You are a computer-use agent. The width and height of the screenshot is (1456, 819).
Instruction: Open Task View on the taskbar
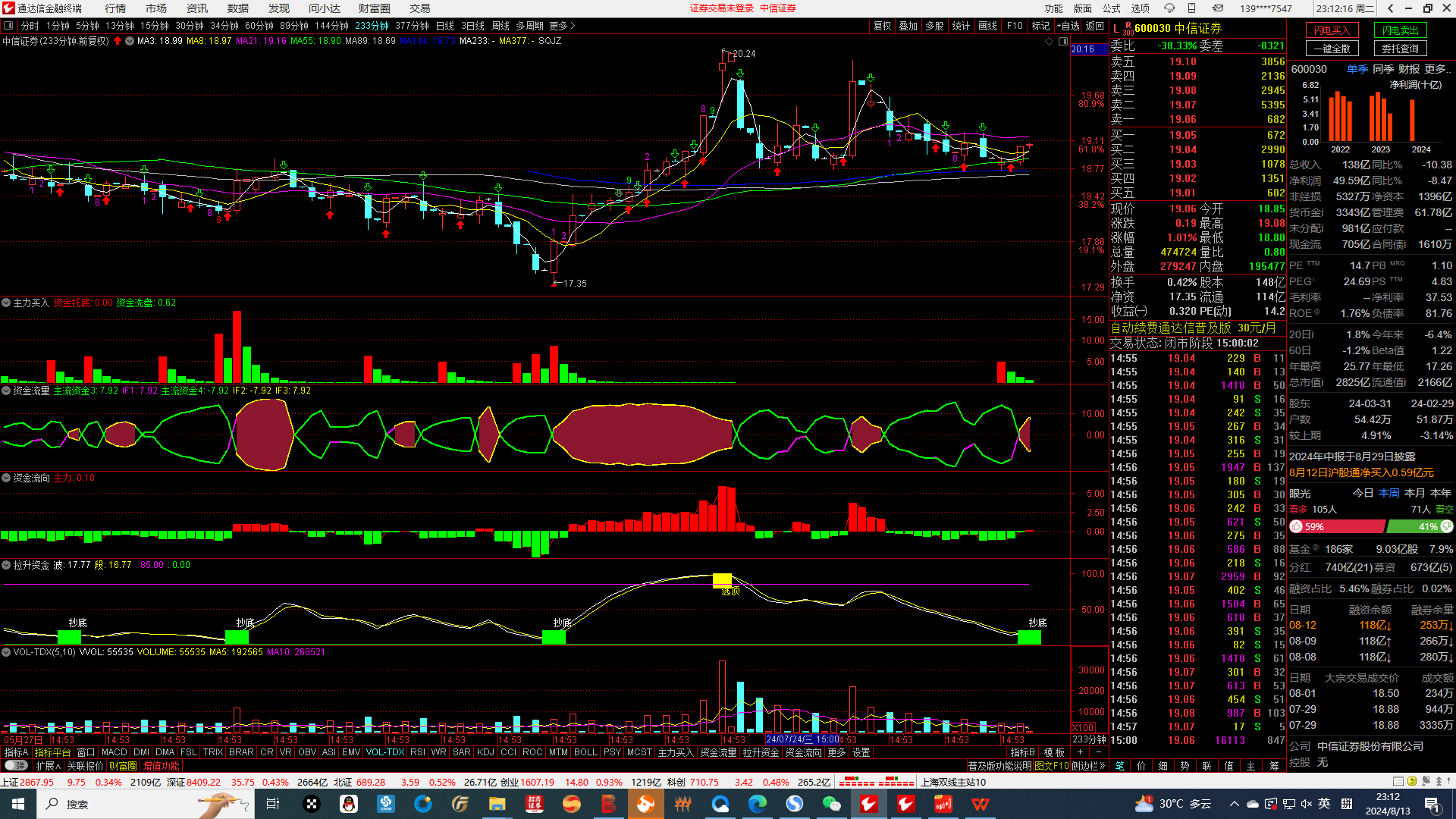pos(273,804)
